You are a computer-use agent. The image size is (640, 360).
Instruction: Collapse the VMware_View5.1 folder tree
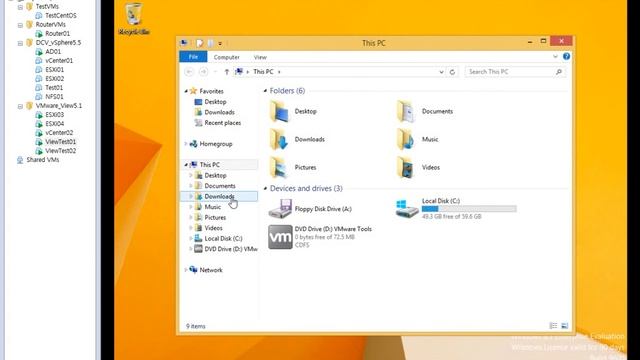20,106
